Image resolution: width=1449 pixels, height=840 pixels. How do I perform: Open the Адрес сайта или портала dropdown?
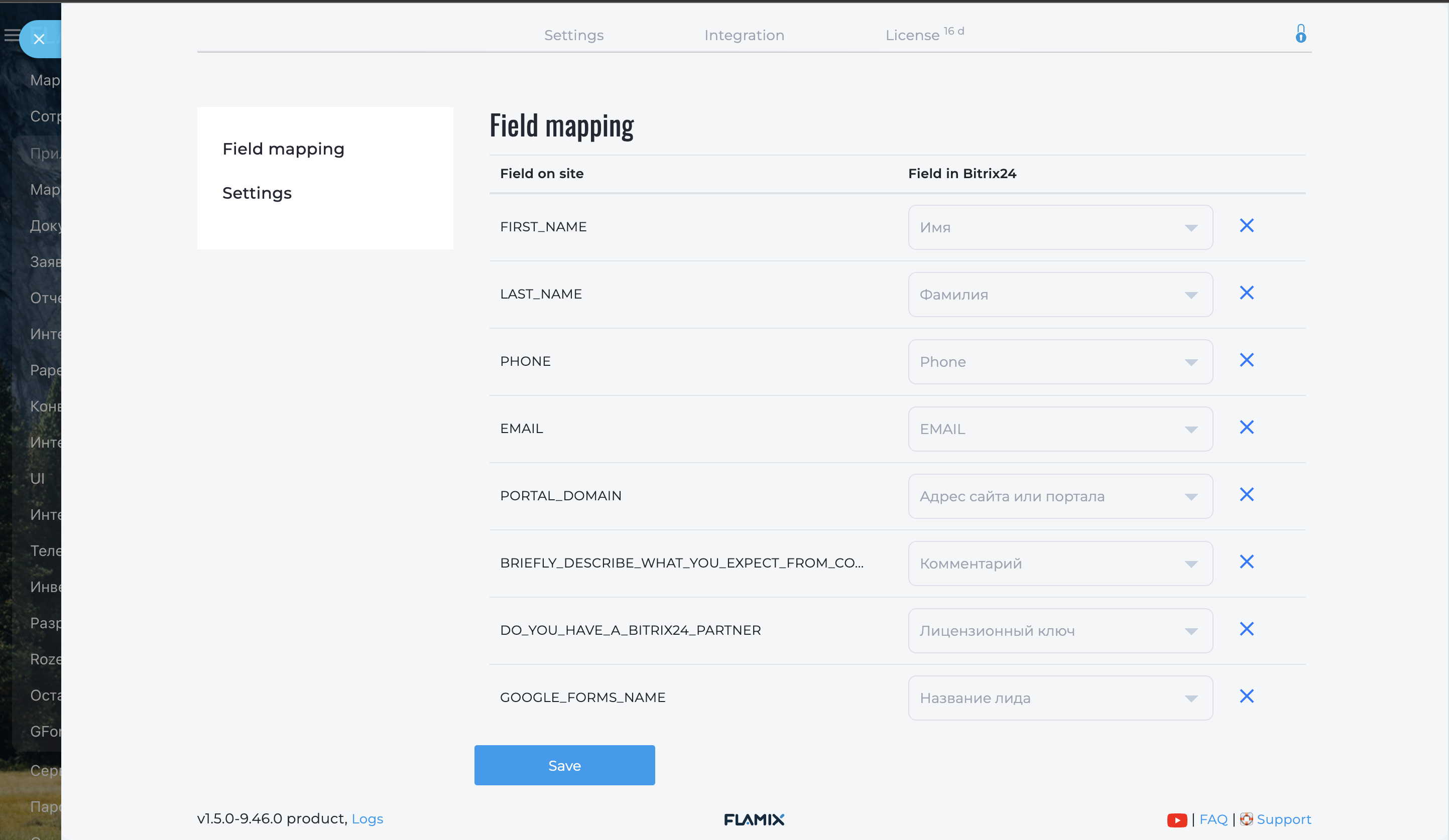point(1060,496)
